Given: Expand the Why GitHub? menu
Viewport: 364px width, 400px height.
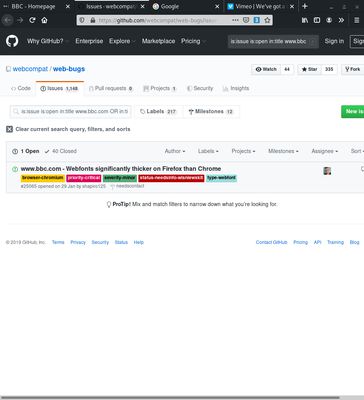Looking at the screenshot, I should click(x=47, y=41).
